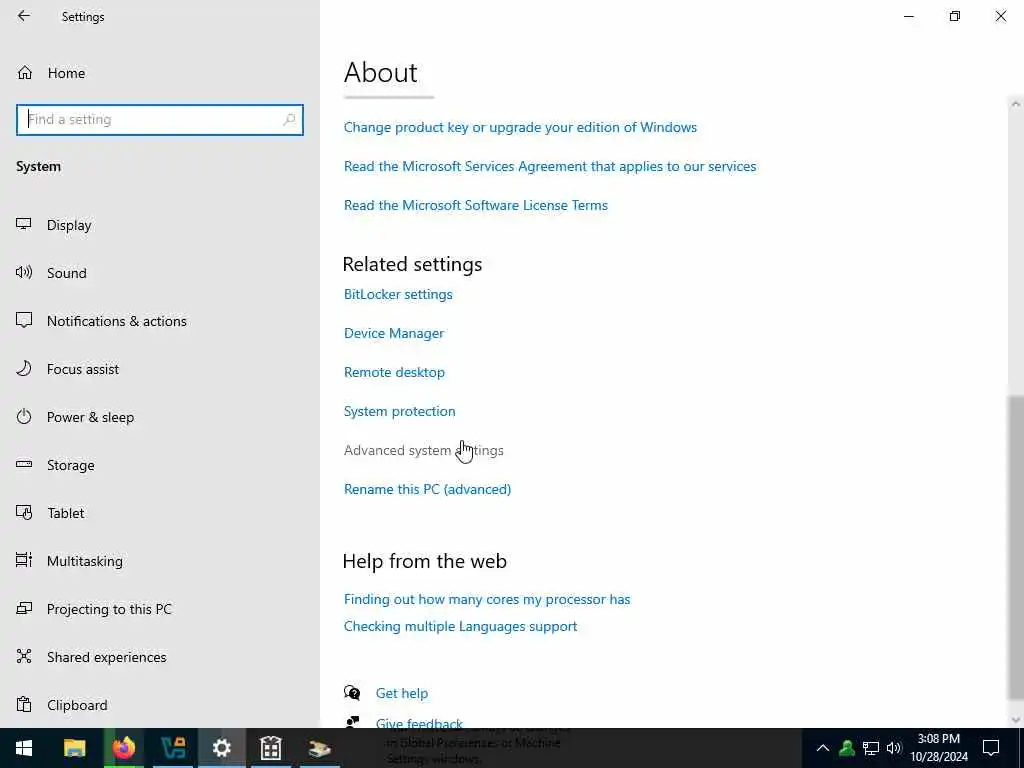Viewport: 1024px width, 768px height.
Task: Click the Get help link
Action: (402, 694)
